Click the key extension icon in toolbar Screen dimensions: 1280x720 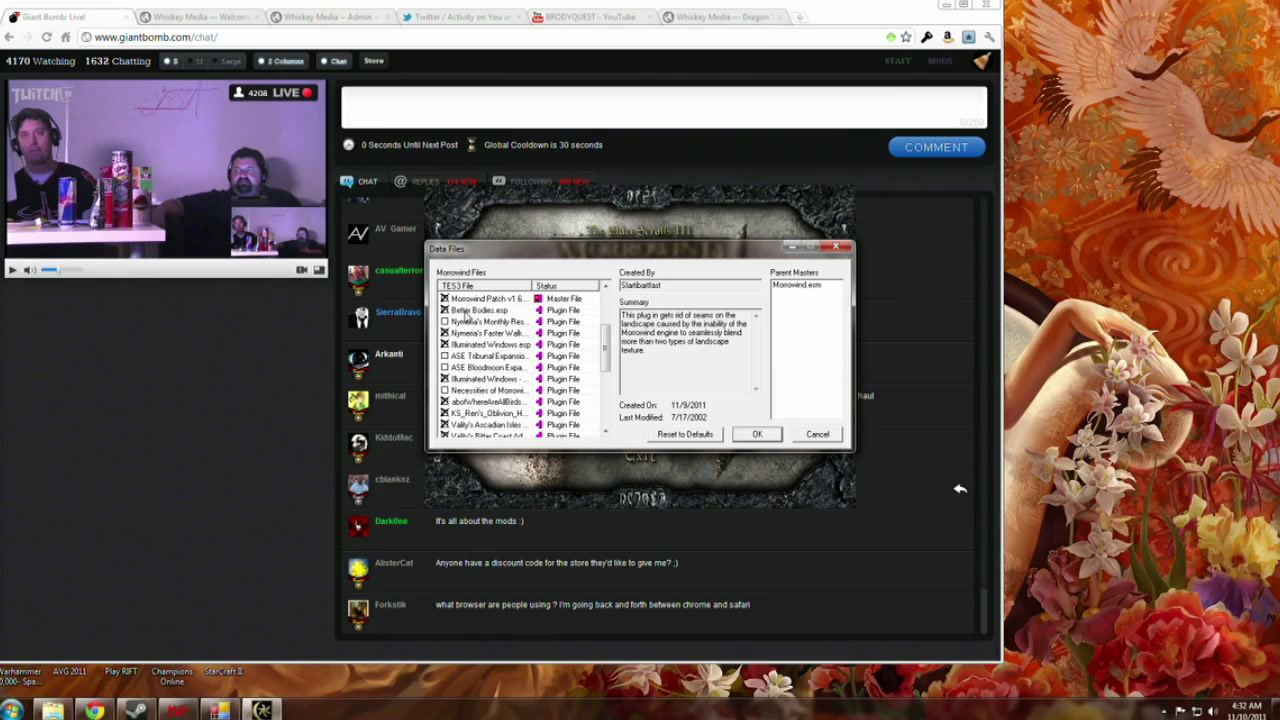[x=927, y=37]
